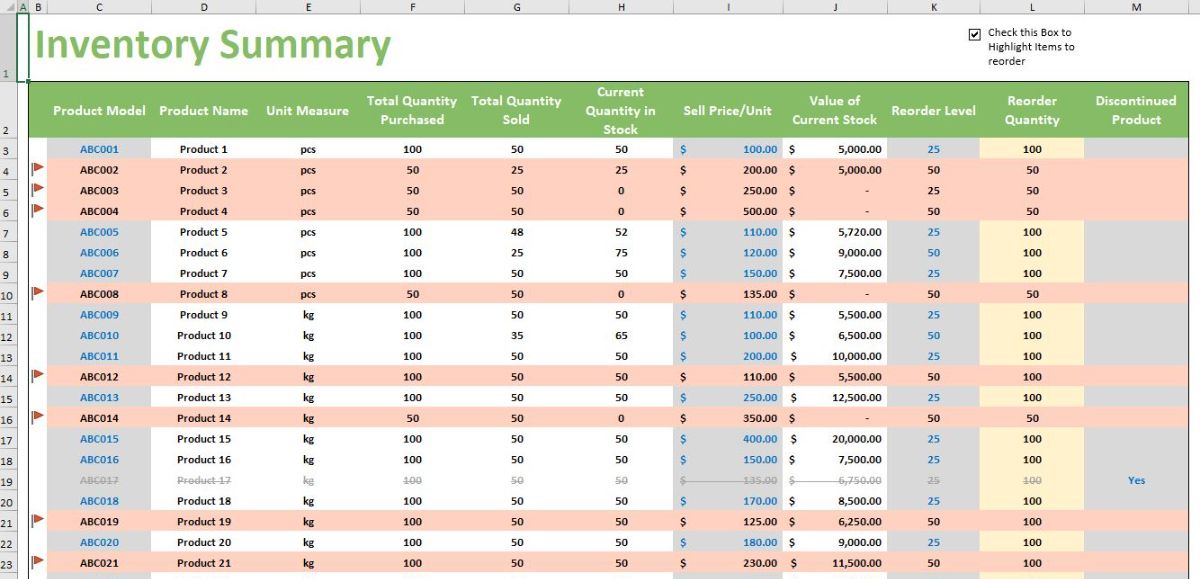Select the Inventory Summary title
This screenshot has height=579, width=1200.
tap(212, 45)
